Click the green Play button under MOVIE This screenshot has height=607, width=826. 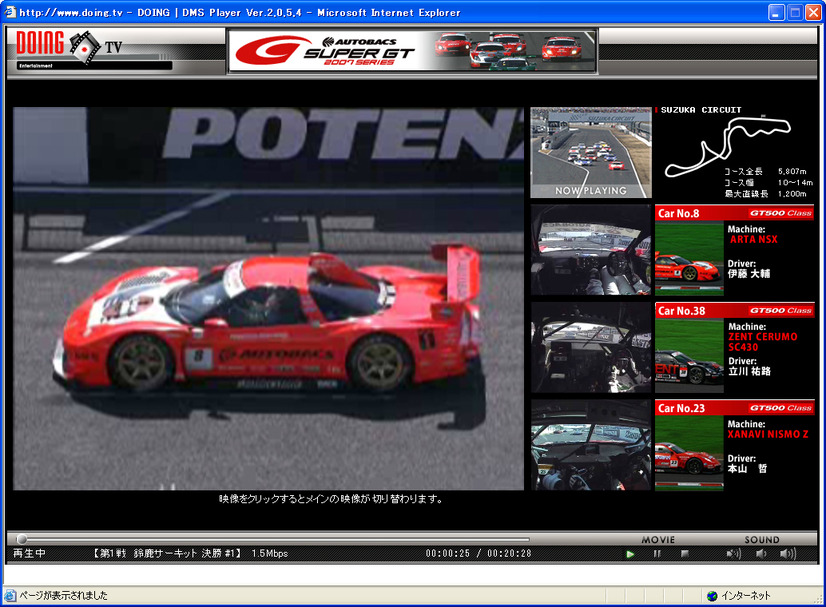click(x=630, y=554)
